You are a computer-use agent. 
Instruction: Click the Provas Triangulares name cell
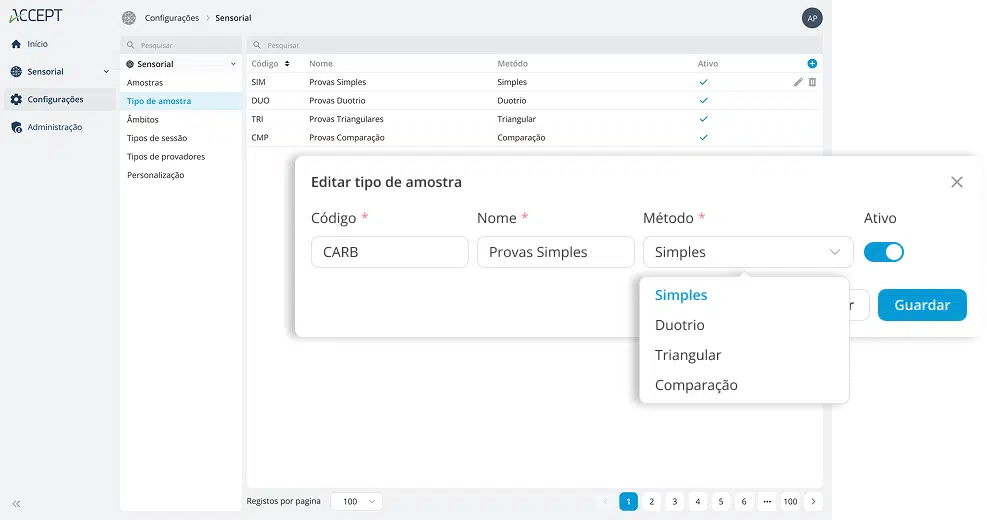346,119
